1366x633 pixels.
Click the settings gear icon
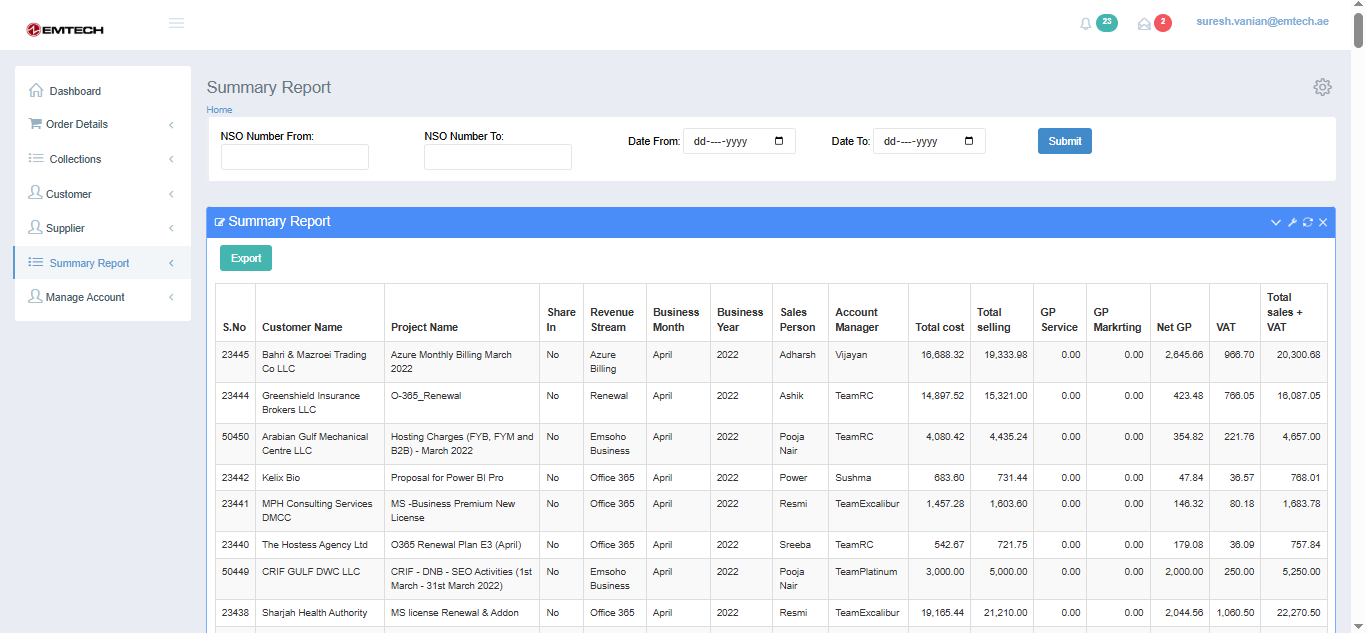coord(1322,87)
